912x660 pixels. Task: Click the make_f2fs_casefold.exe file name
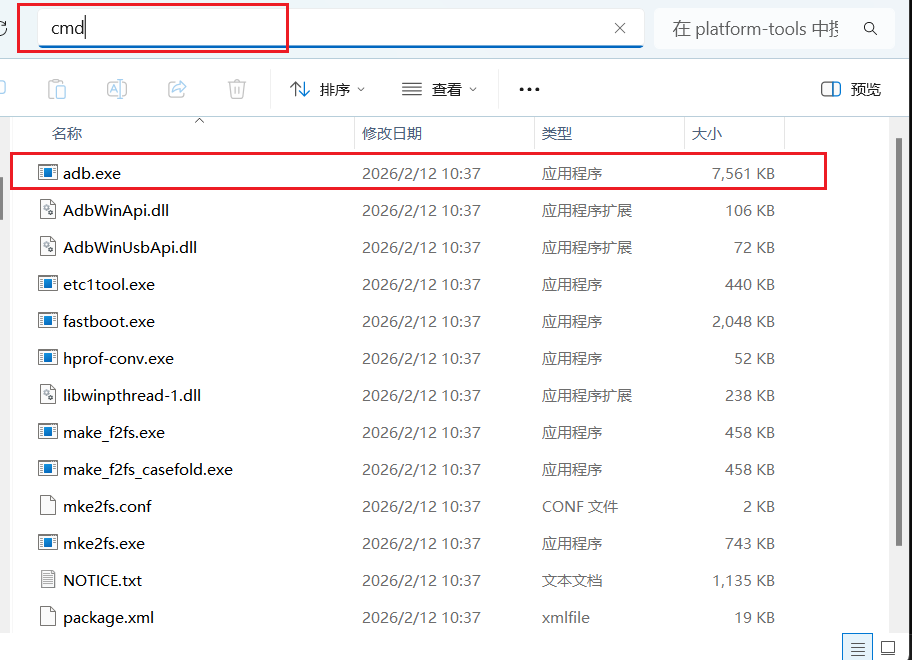[148, 469]
